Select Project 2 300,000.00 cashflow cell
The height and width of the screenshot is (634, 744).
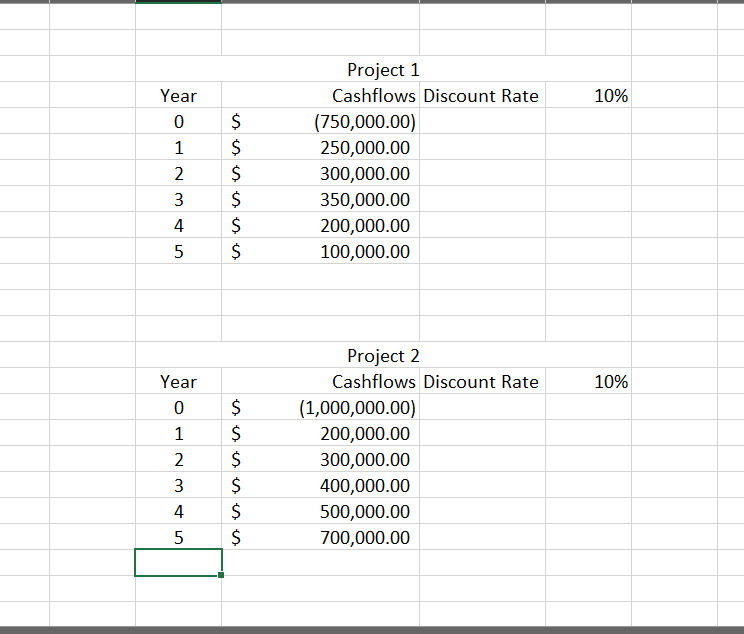320,459
